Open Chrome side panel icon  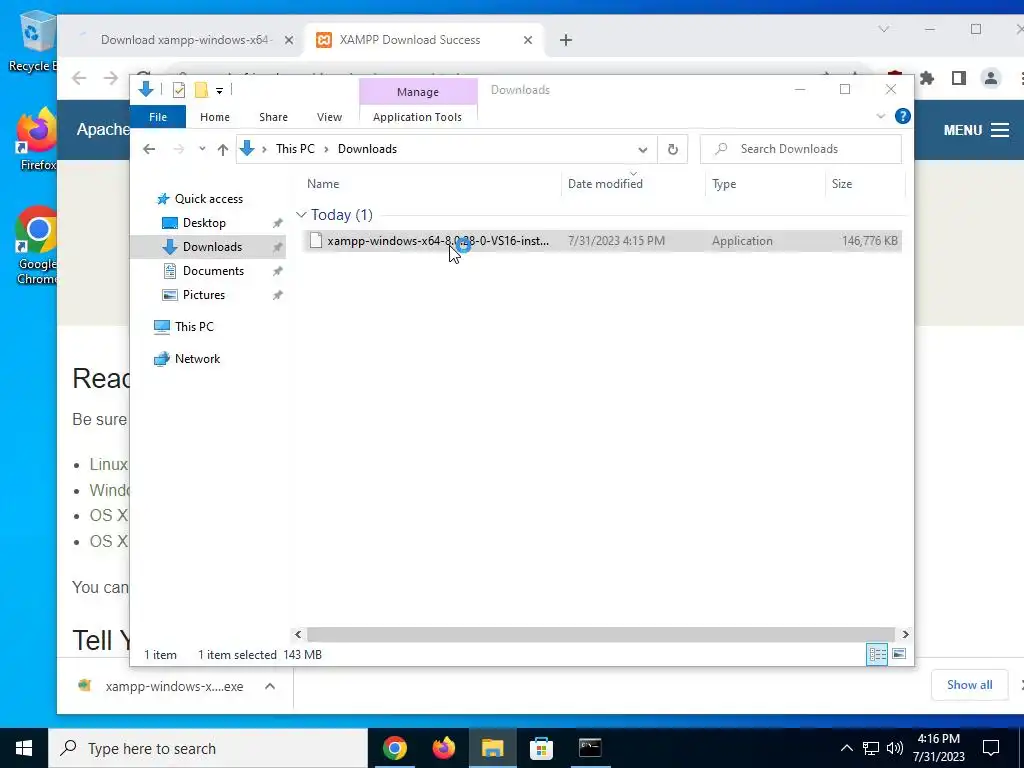(x=959, y=78)
